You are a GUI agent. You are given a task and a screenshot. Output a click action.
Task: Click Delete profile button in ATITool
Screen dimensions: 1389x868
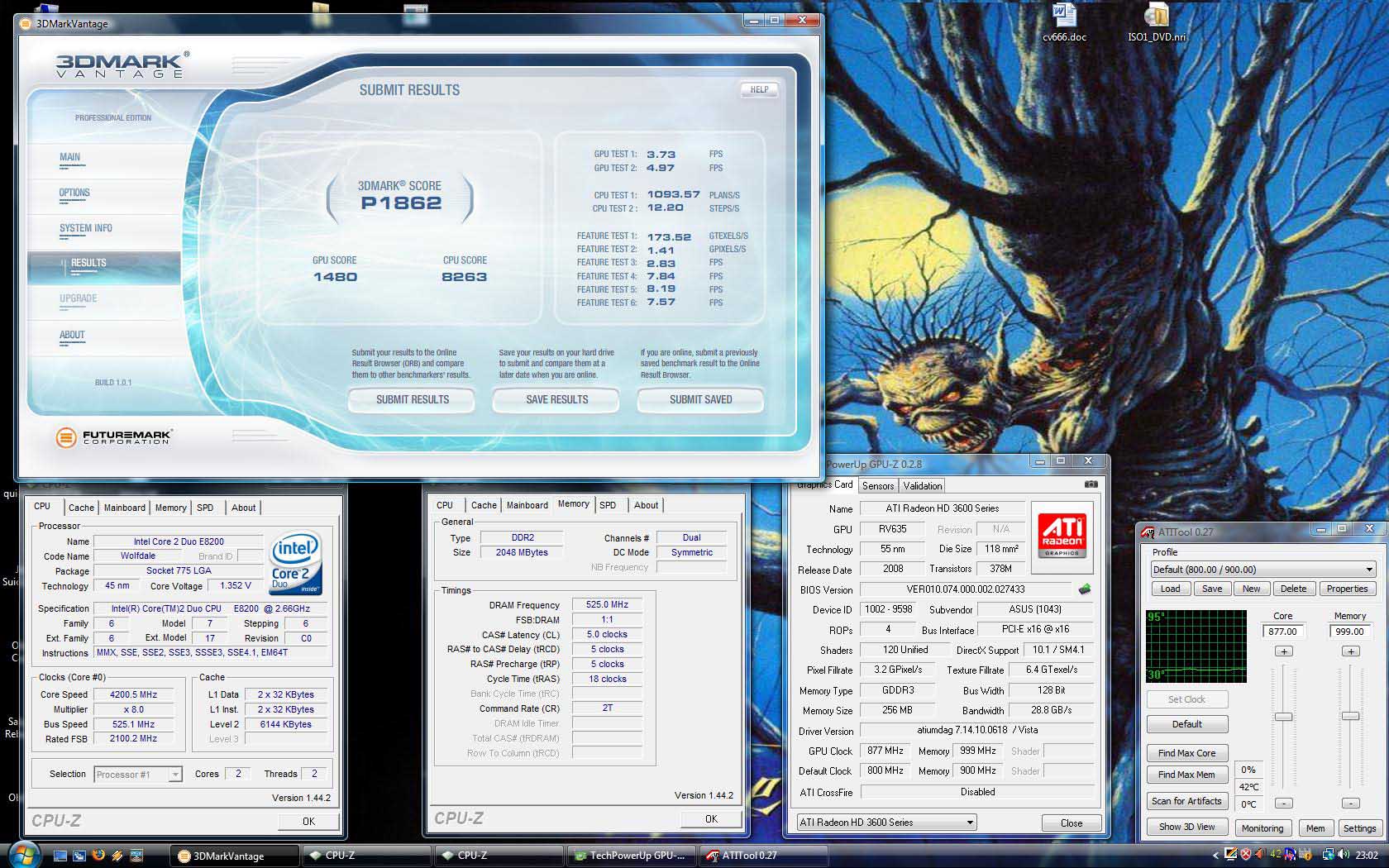[x=1293, y=589]
